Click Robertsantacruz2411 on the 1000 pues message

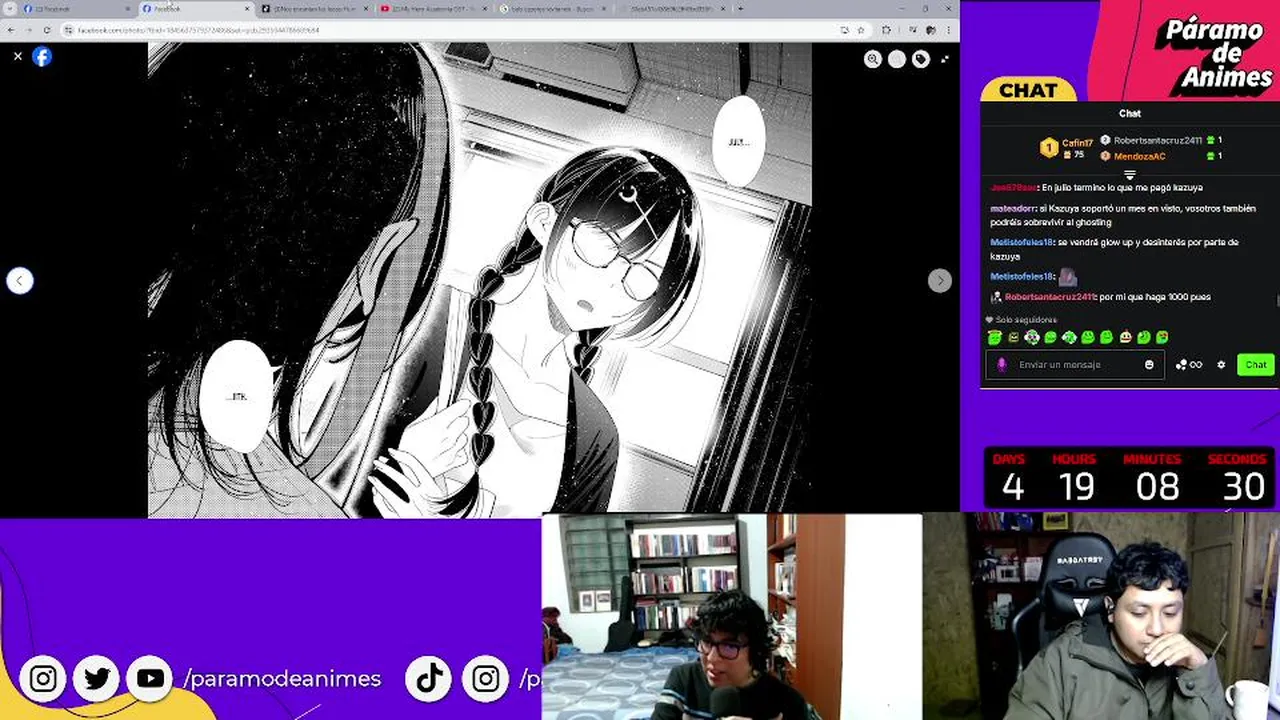1050,297
